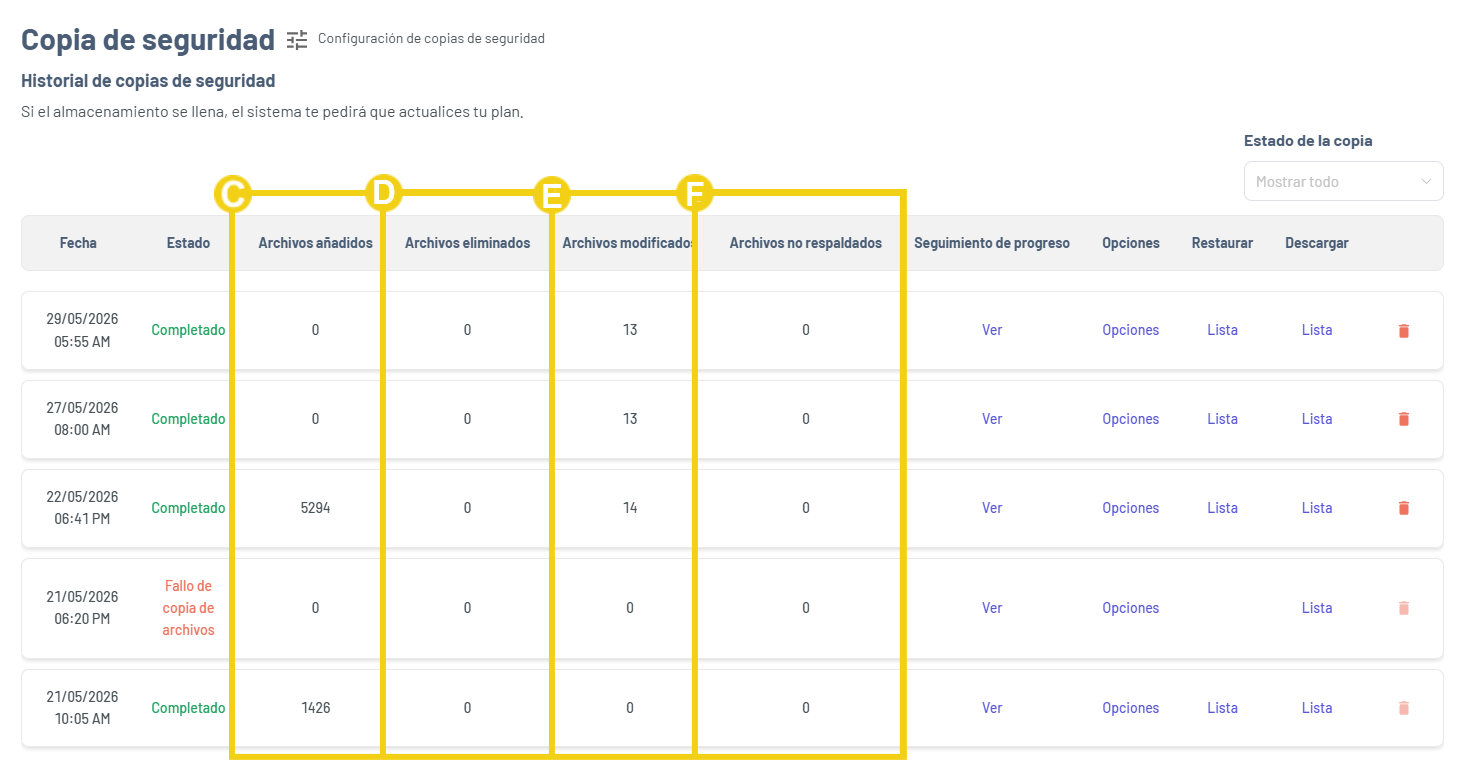Image resolution: width=1473 pixels, height=761 pixels.
Task: Click trash icon for 21/05/2026 10:05 AM backup
Action: coord(1403,708)
